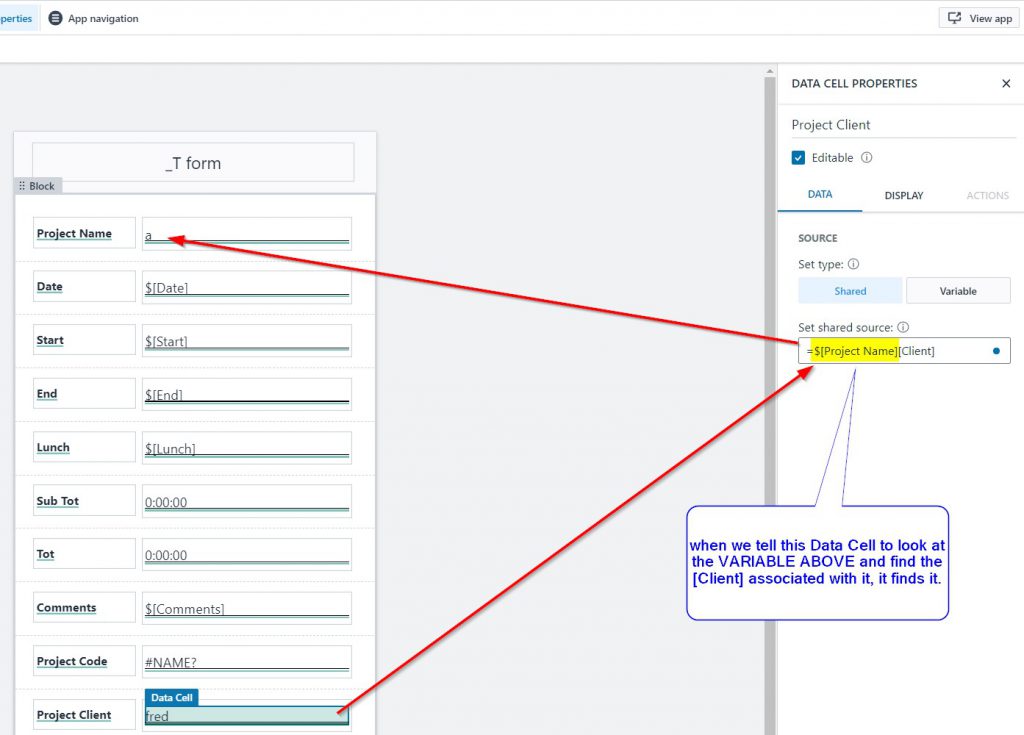Image resolution: width=1024 pixels, height=735 pixels.
Task: Click the Block drag handle icon
Action: coord(22,186)
